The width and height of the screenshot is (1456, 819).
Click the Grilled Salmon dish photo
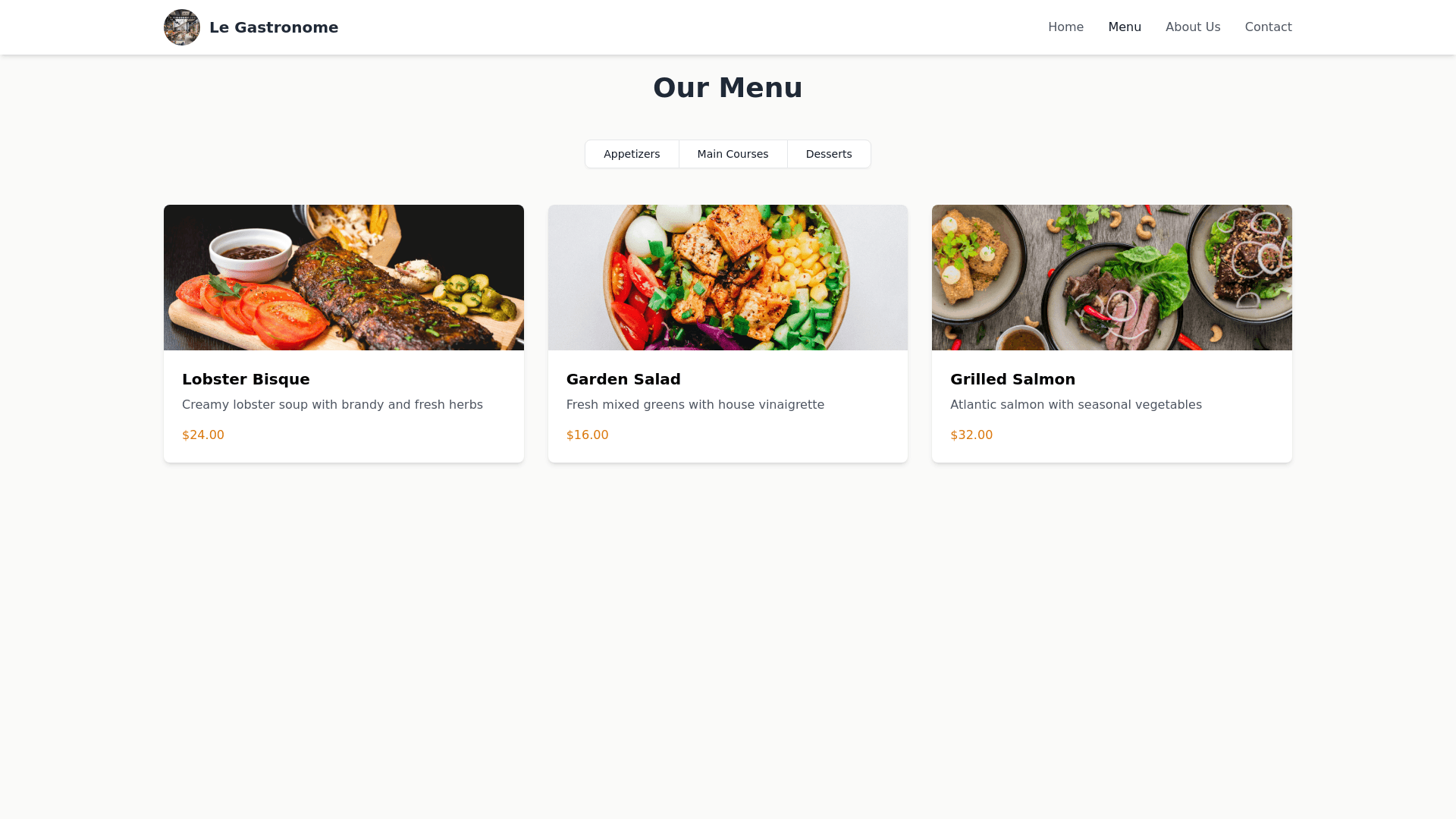point(1112,278)
